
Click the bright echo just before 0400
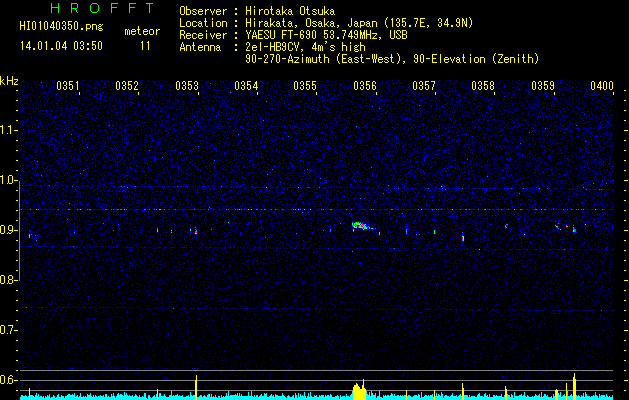tap(574, 230)
